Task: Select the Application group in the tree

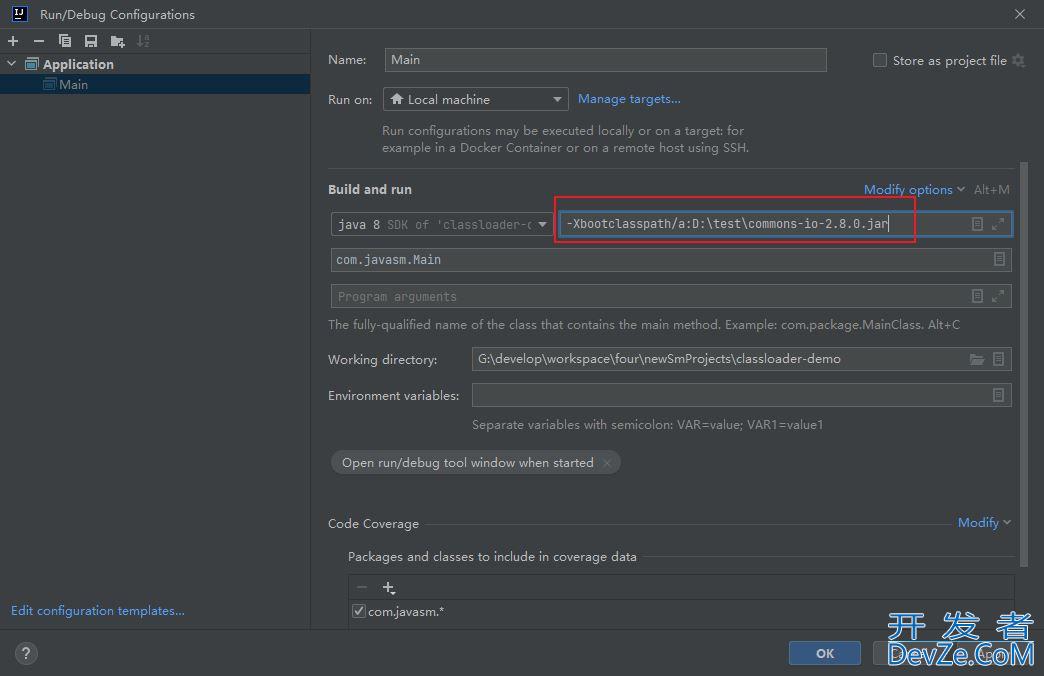Action: [x=78, y=64]
